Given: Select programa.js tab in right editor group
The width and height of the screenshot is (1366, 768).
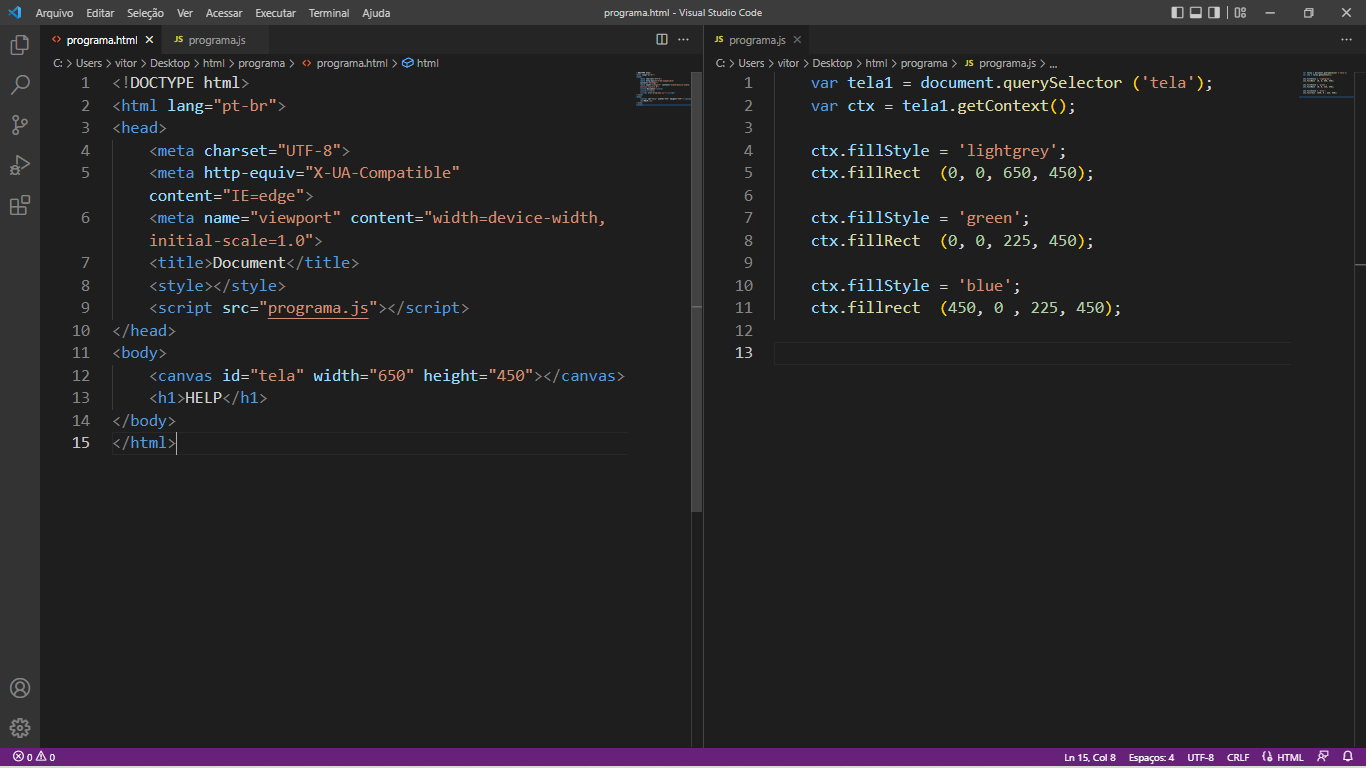Looking at the screenshot, I should 758,40.
